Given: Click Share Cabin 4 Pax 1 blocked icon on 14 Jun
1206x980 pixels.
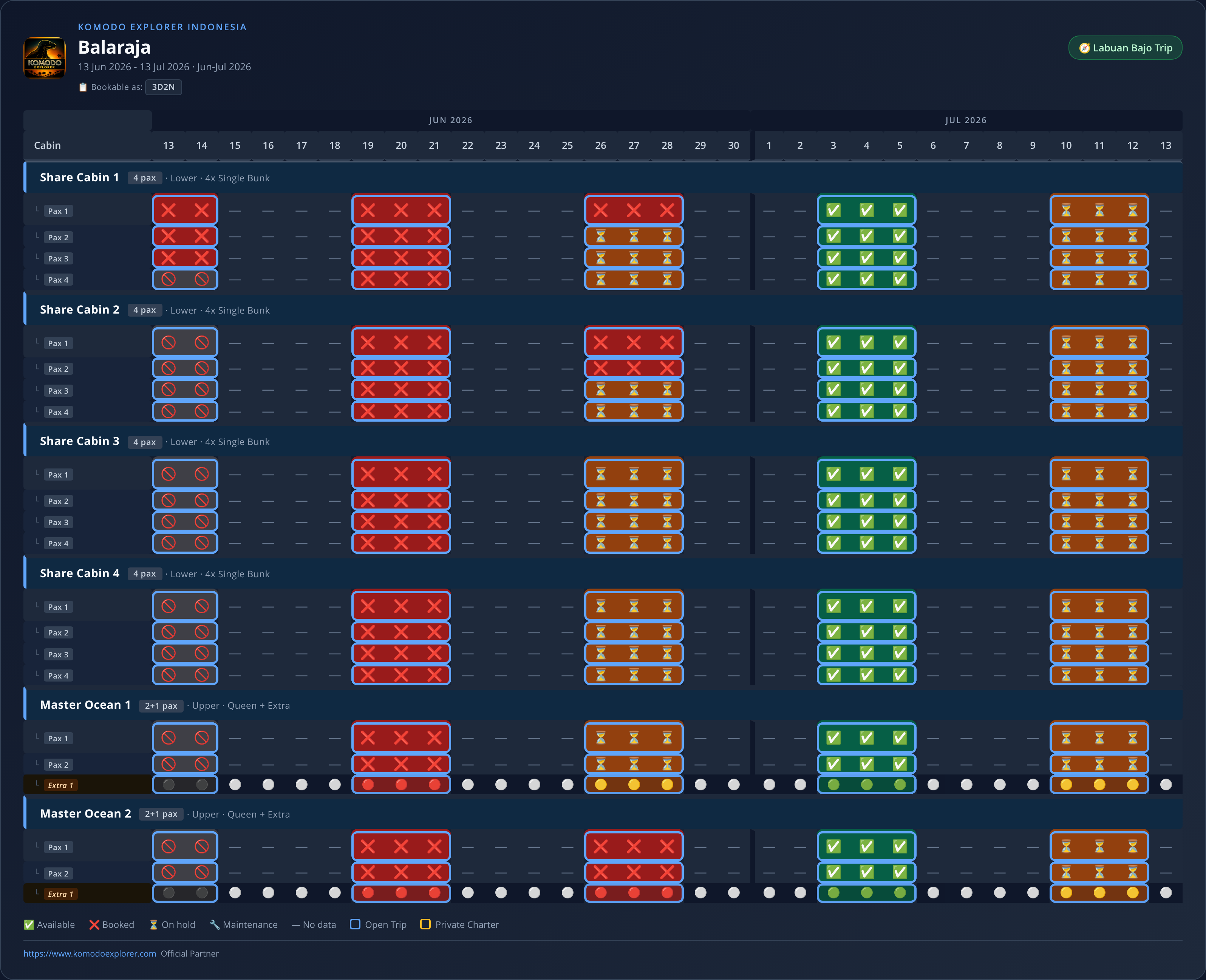Looking at the screenshot, I should coord(201,606).
